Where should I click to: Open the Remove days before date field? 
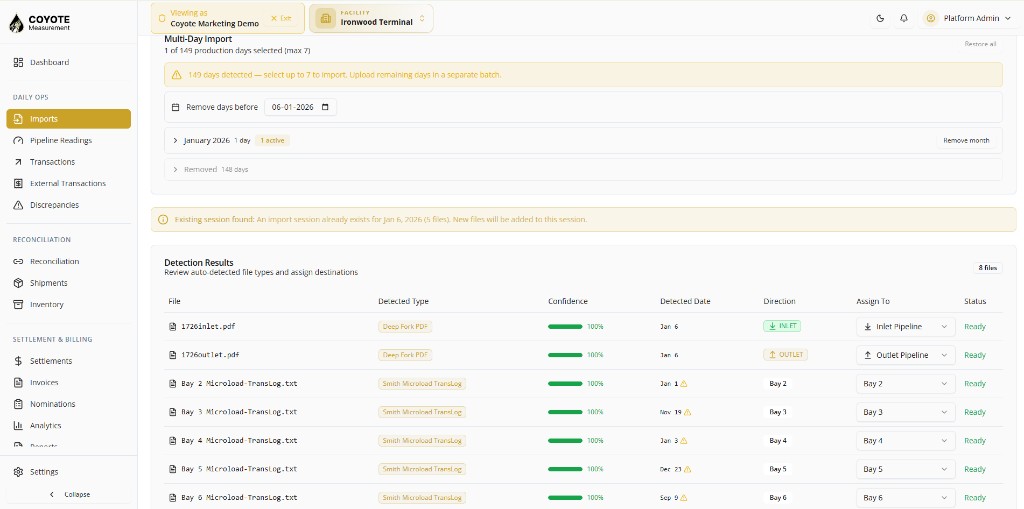(300, 107)
